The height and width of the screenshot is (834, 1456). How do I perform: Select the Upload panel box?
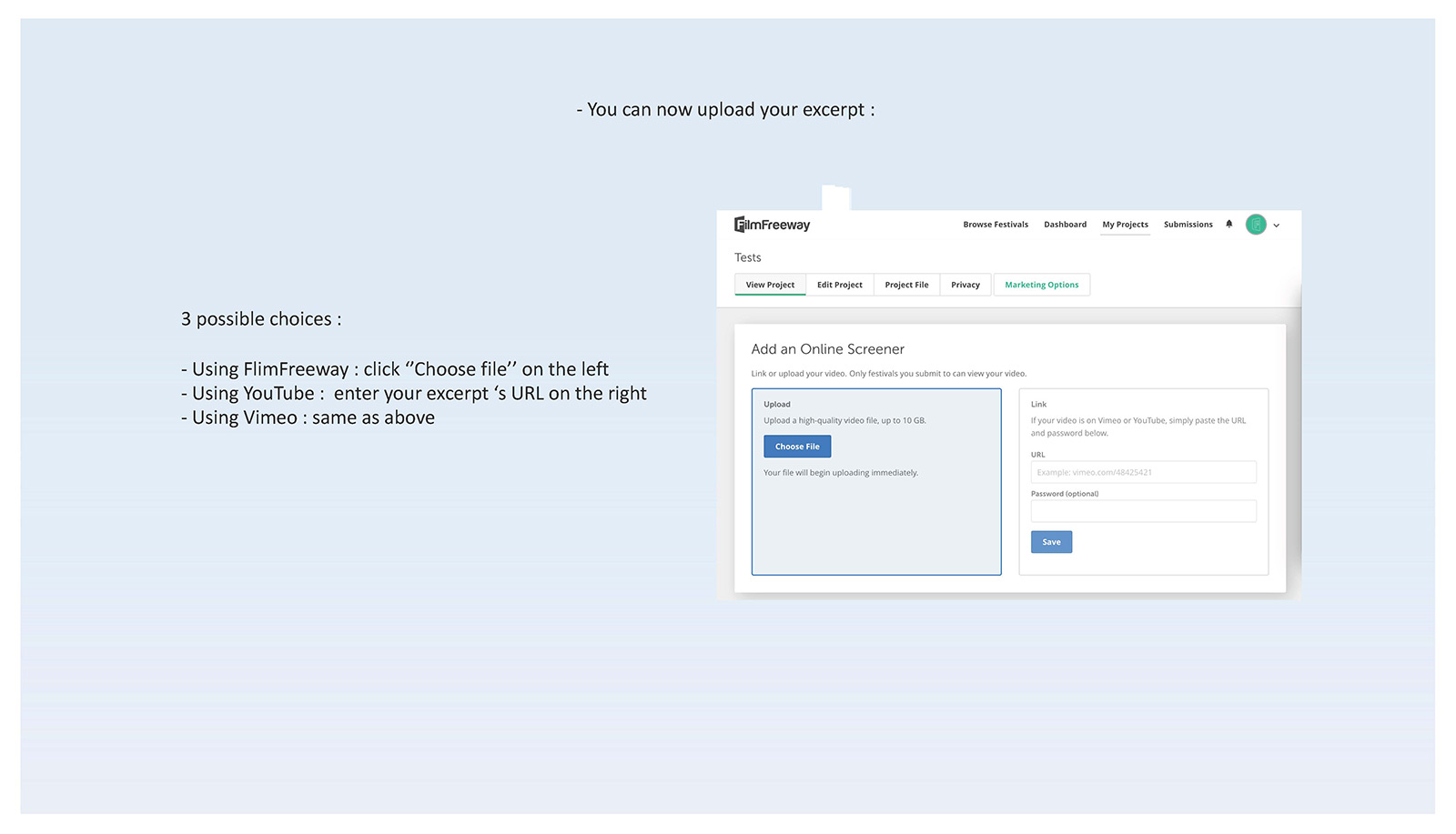[x=876, y=482]
